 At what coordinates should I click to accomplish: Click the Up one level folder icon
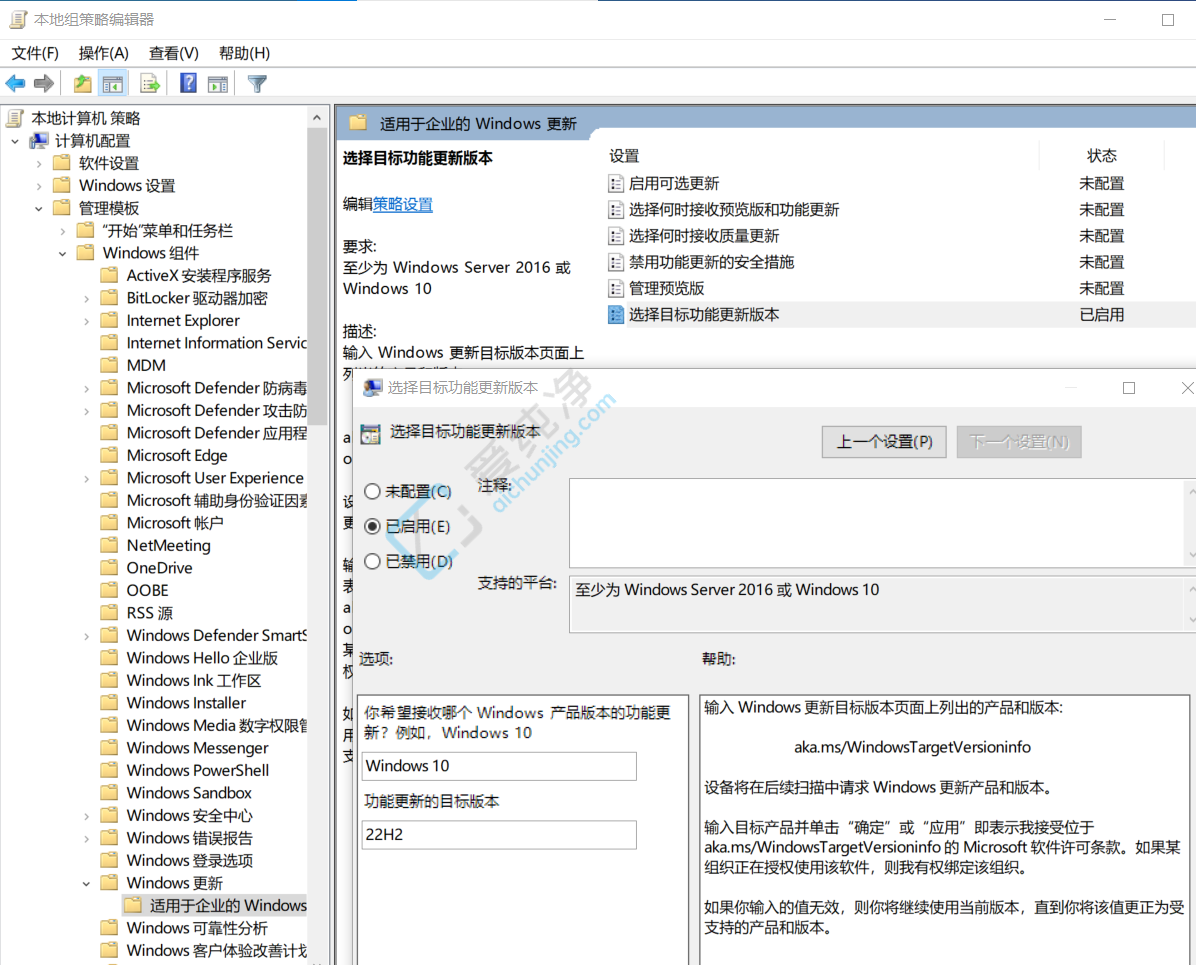pos(82,83)
